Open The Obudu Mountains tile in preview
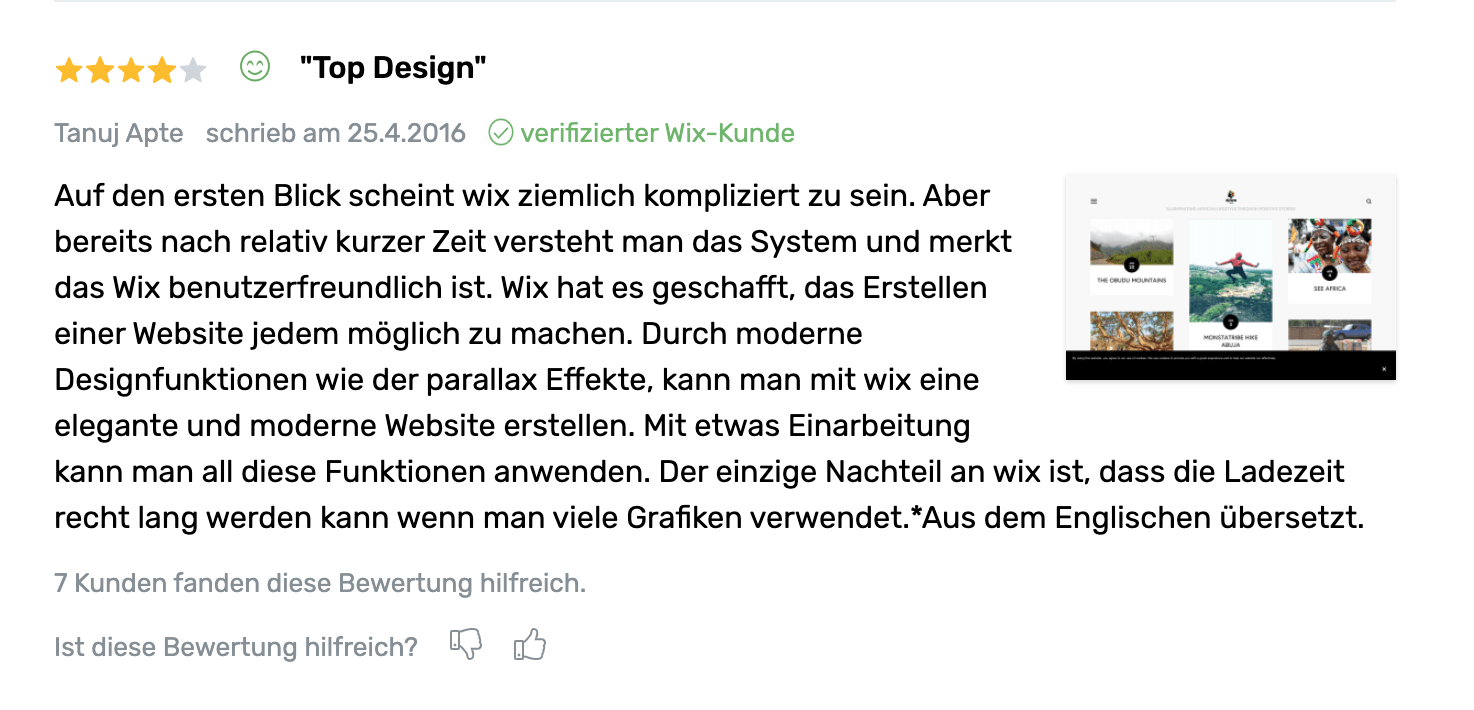The height and width of the screenshot is (710, 1474). [x=1131, y=257]
